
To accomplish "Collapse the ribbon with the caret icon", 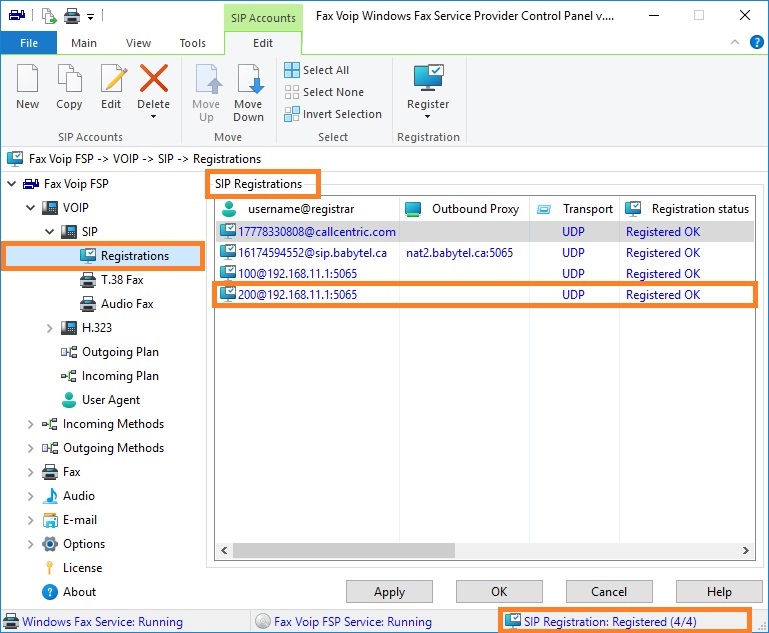I will [x=735, y=42].
